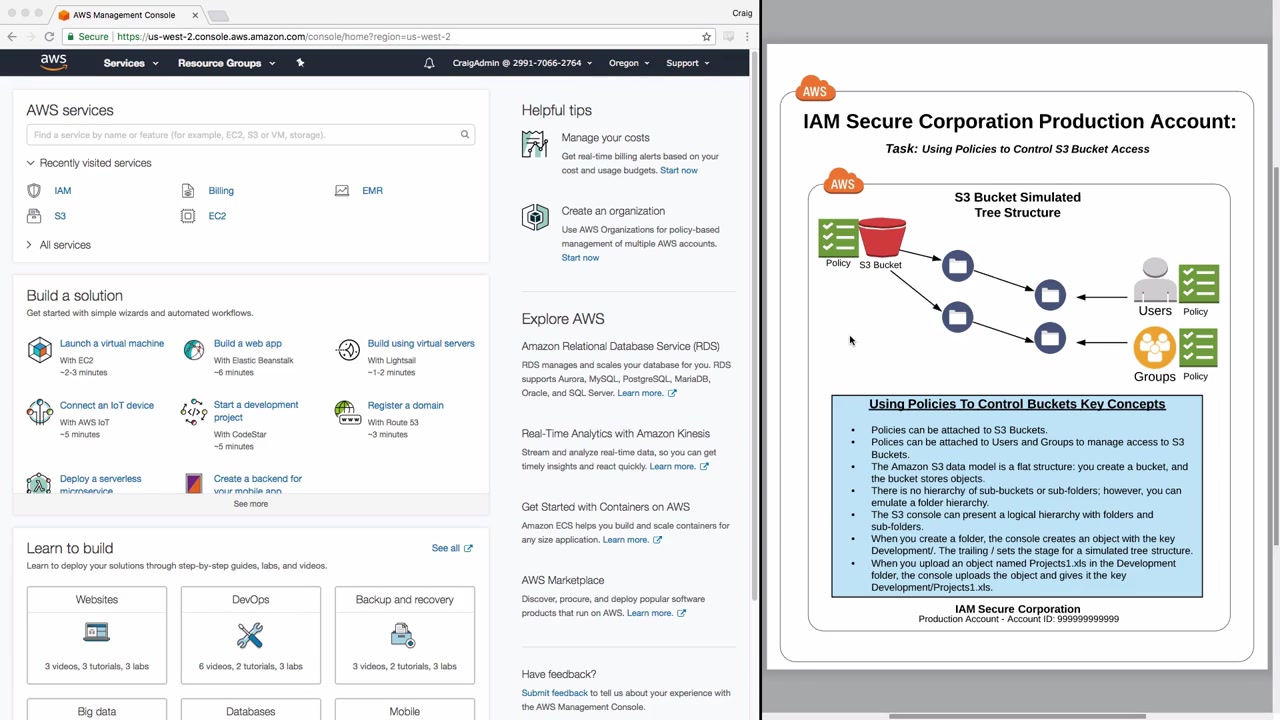Image resolution: width=1280 pixels, height=720 pixels.
Task: Open the Support dropdown menu
Action: tap(688, 63)
